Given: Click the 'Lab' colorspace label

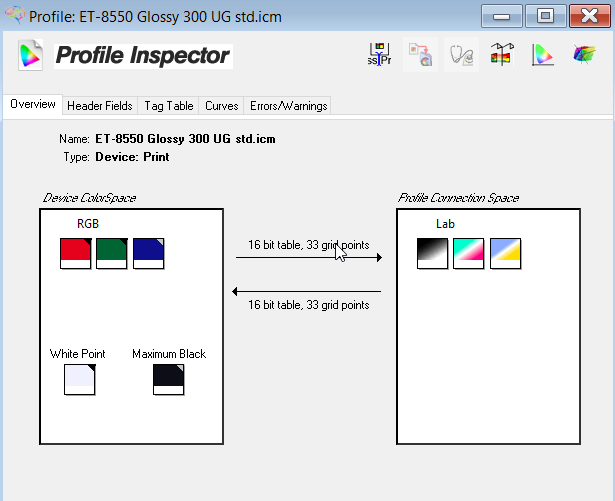Looking at the screenshot, I should tap(445, 224).
